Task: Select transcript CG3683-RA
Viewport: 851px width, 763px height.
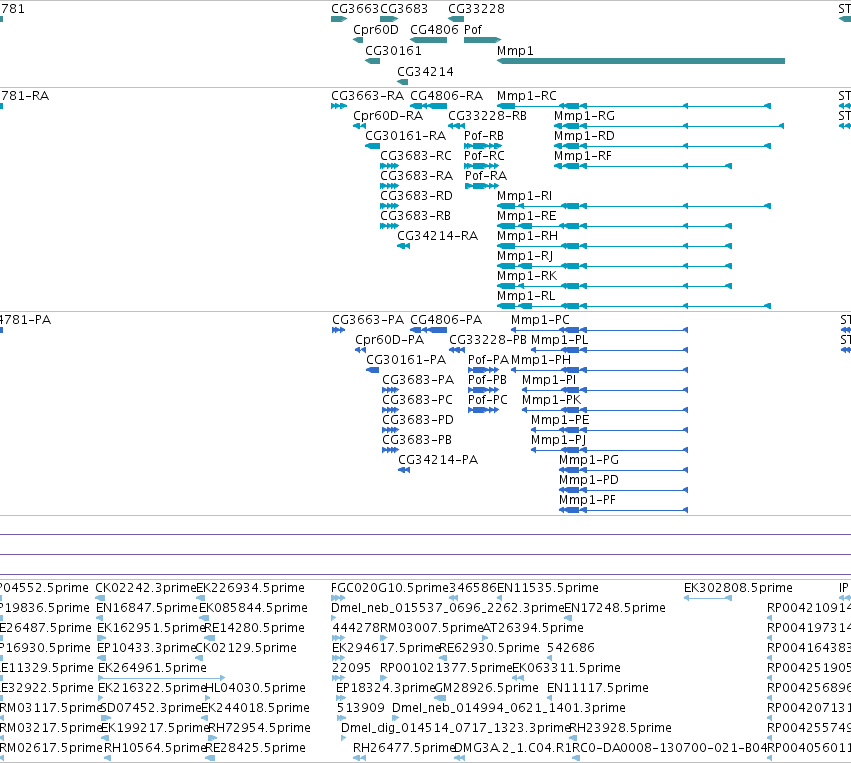Action: pyautogui.click(x=416, y=176)
